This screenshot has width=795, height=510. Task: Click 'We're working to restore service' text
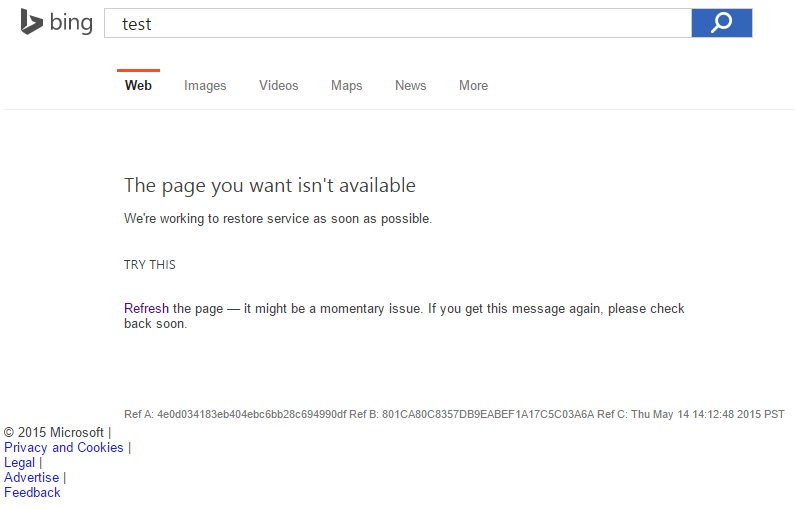(x=278, y=218)
